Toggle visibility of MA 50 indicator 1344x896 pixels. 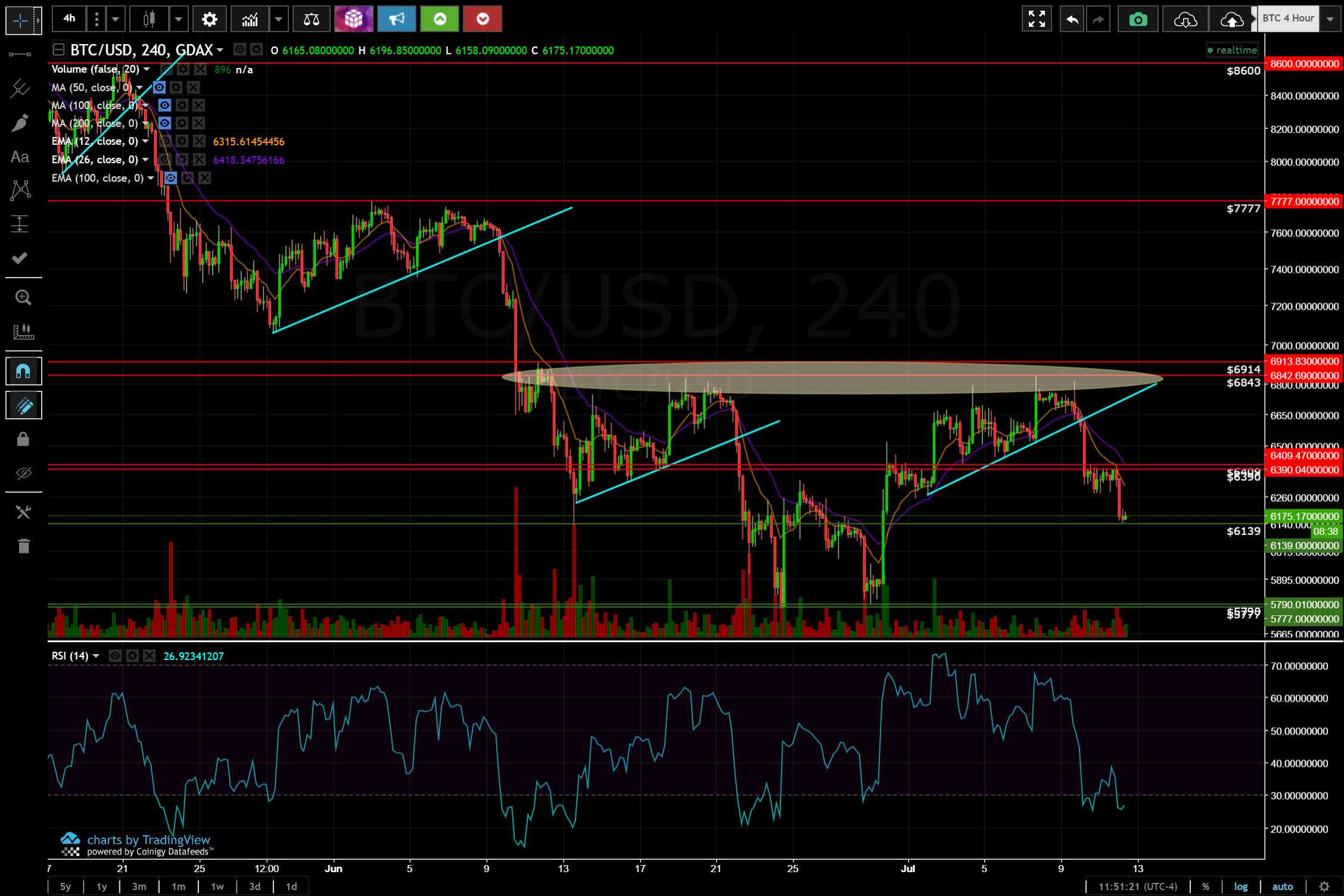coord(159,88)
